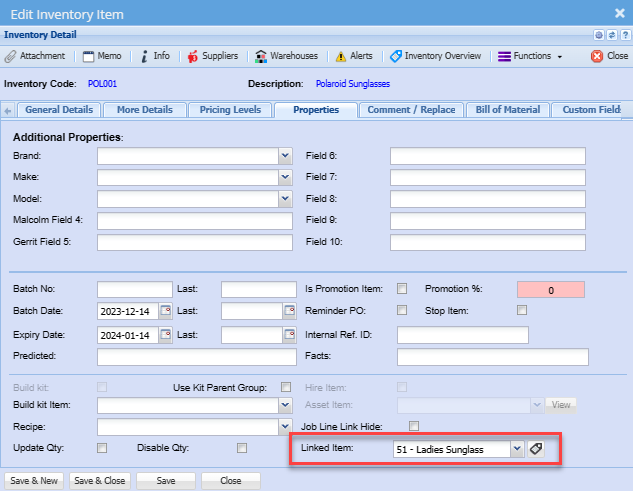Toggle the Reminder PO checkbox
633x491 pixels.
tap(402, 311)
